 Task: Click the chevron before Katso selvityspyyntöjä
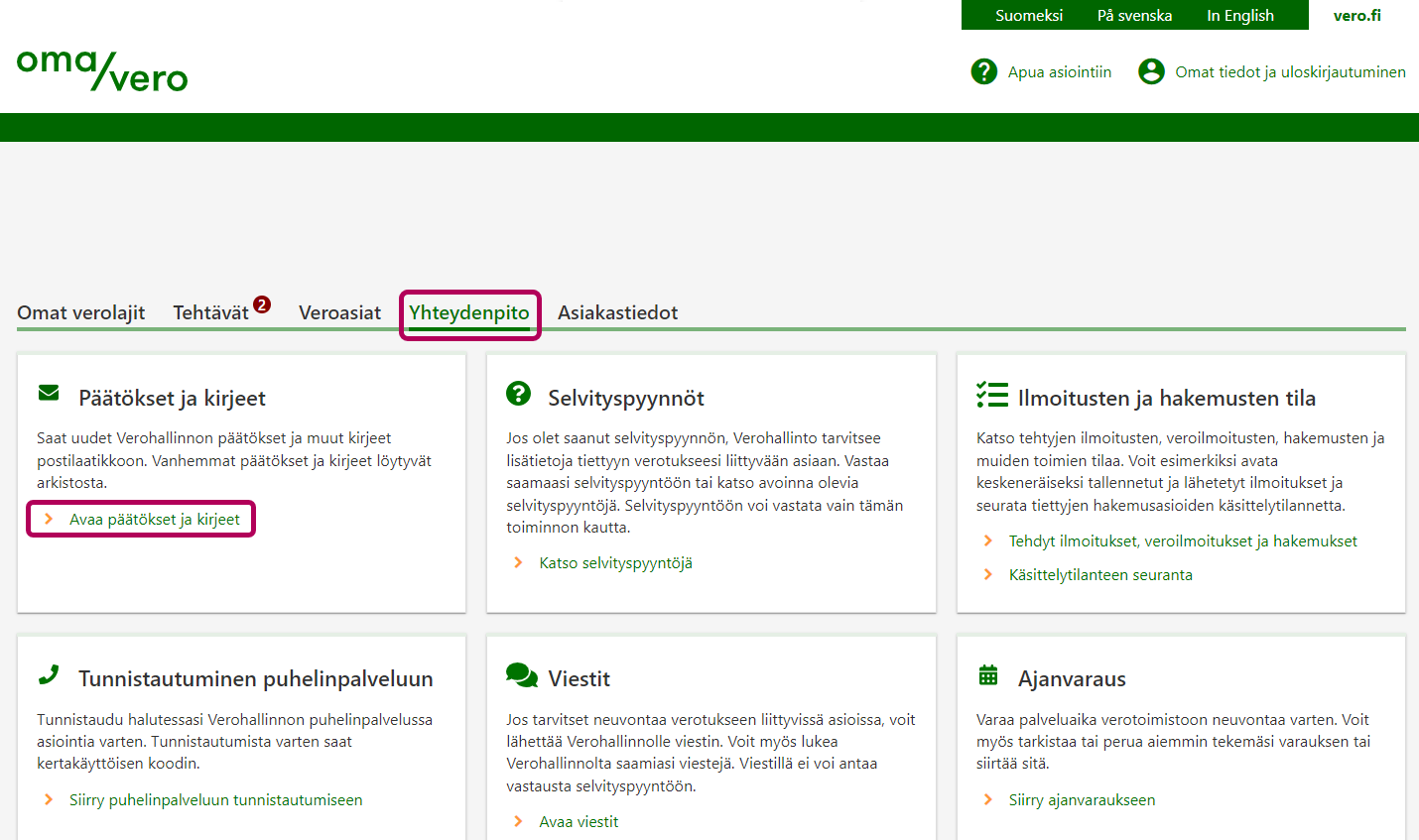[x=518, y=562]
